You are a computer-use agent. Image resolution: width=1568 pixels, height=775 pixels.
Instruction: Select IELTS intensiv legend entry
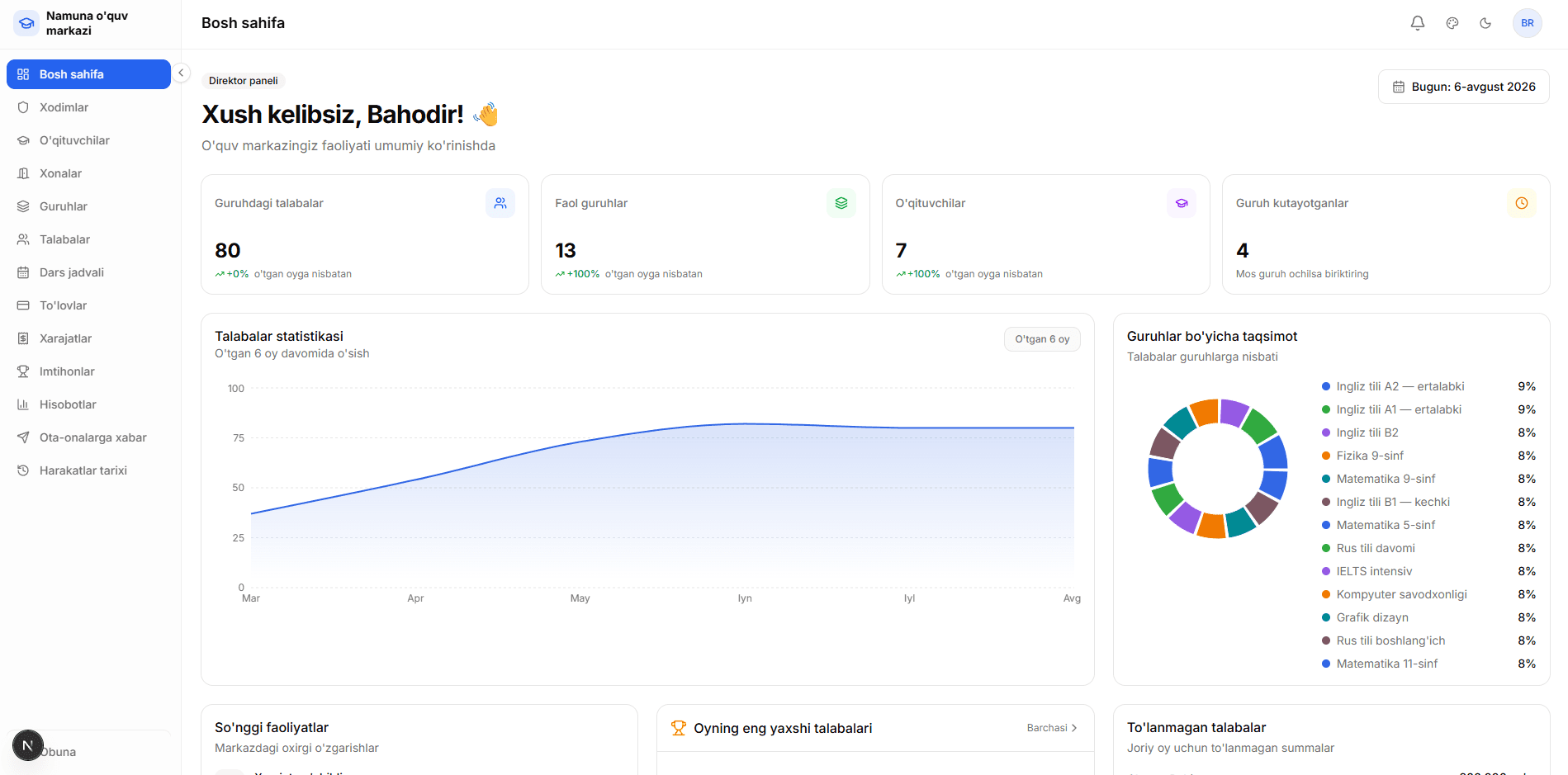coord(1428,571)
